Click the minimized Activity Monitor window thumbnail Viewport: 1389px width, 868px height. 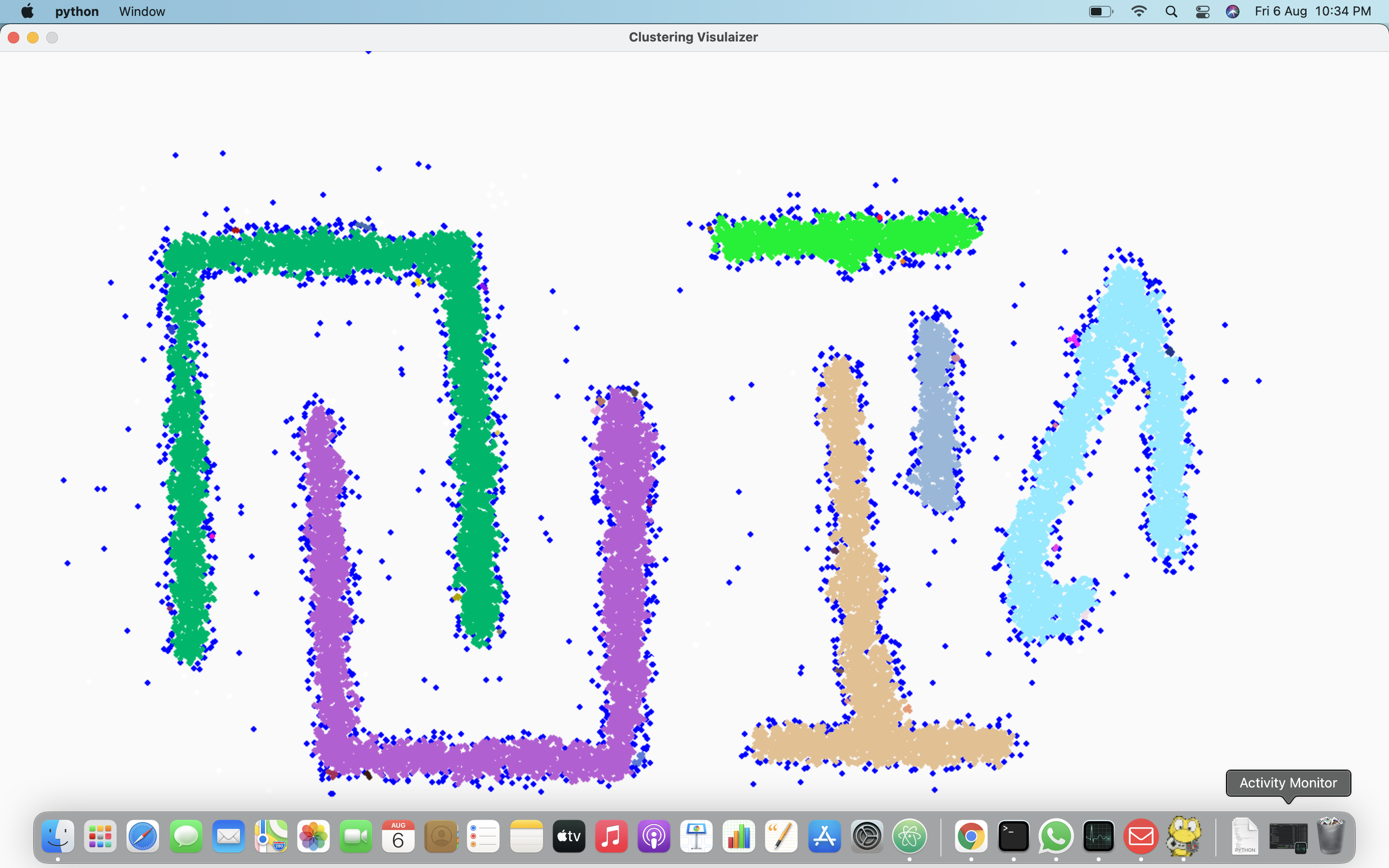pyautogui.click(x=1287, y=837)
